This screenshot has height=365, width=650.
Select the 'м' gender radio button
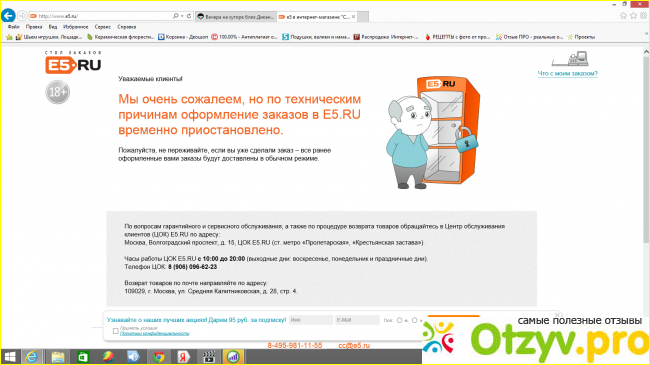pyautogui.click(x=399, y=320)
